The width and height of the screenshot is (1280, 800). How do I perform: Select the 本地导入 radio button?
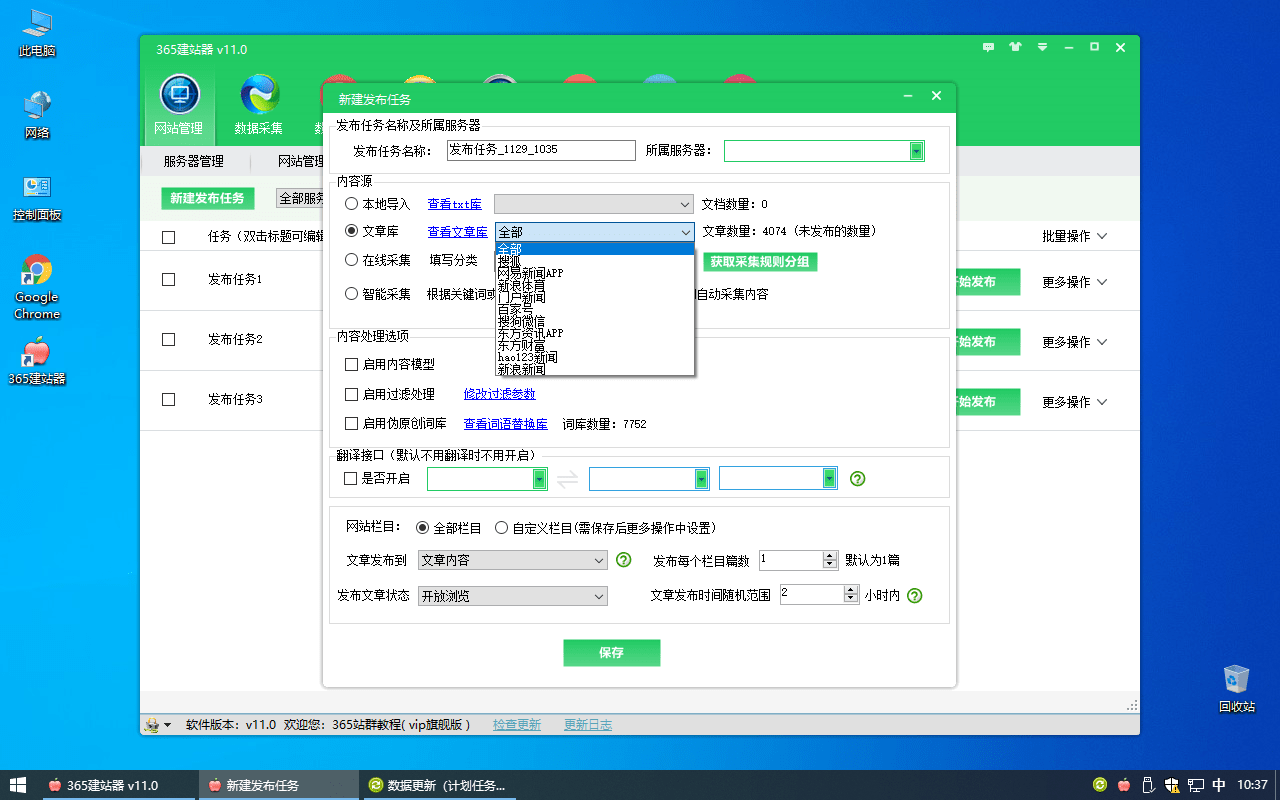351,204
